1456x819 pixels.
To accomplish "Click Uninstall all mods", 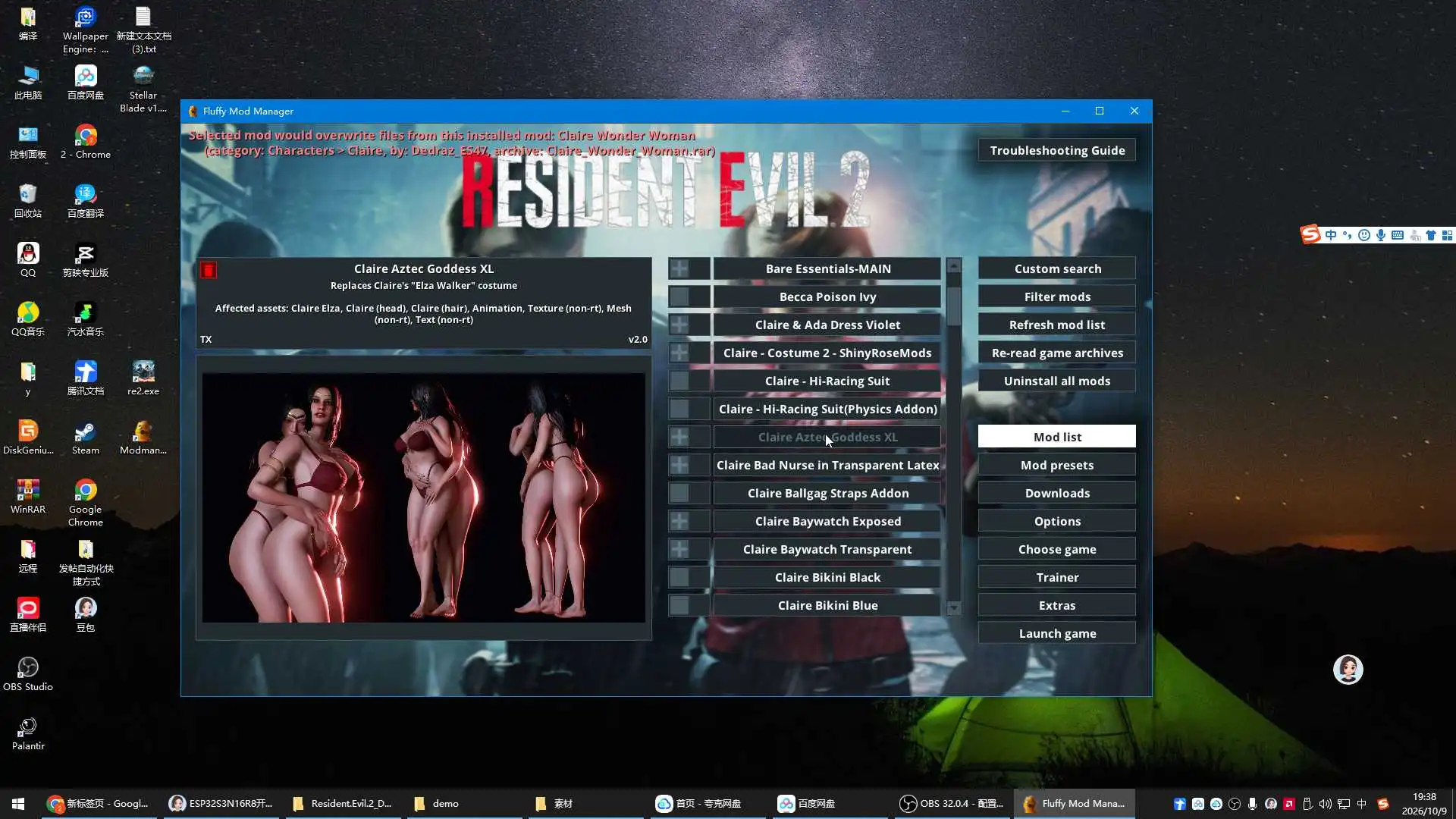I will (x=1057, y=381).
